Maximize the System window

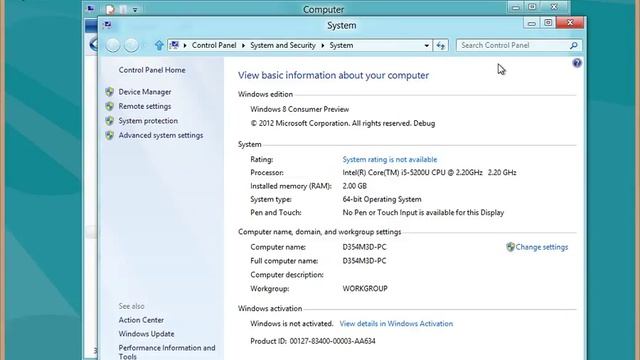click(548, 23)
